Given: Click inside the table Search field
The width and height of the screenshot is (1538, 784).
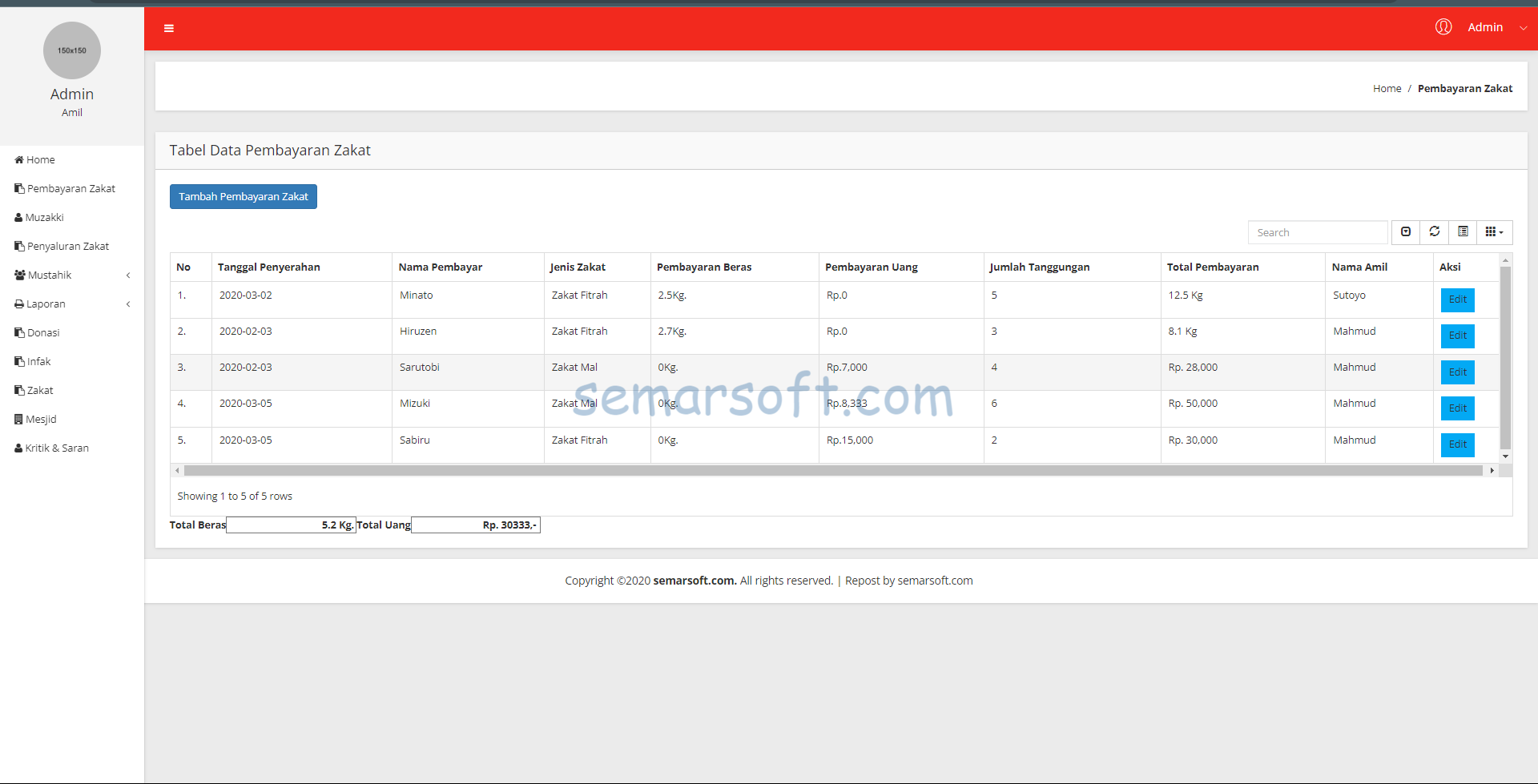Looking at the screenshot, I should click(1318, 232).
